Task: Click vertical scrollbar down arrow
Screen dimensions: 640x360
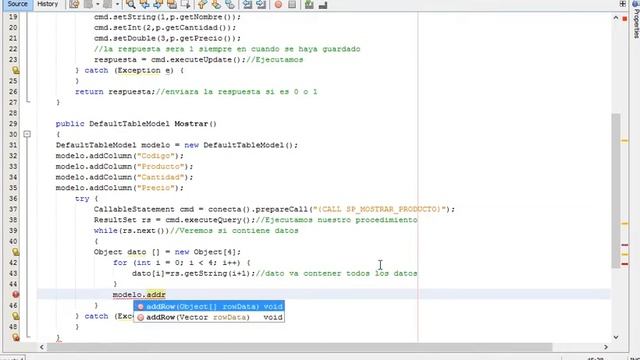Action: point(616,337)
